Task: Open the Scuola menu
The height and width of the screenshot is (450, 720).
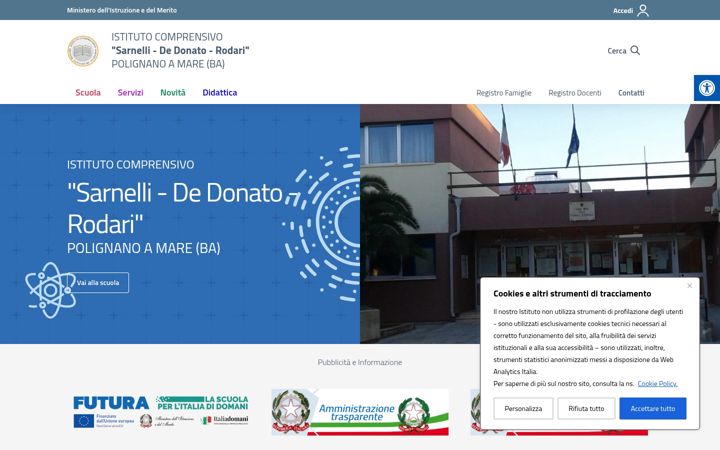Action: tap(88, 92)
